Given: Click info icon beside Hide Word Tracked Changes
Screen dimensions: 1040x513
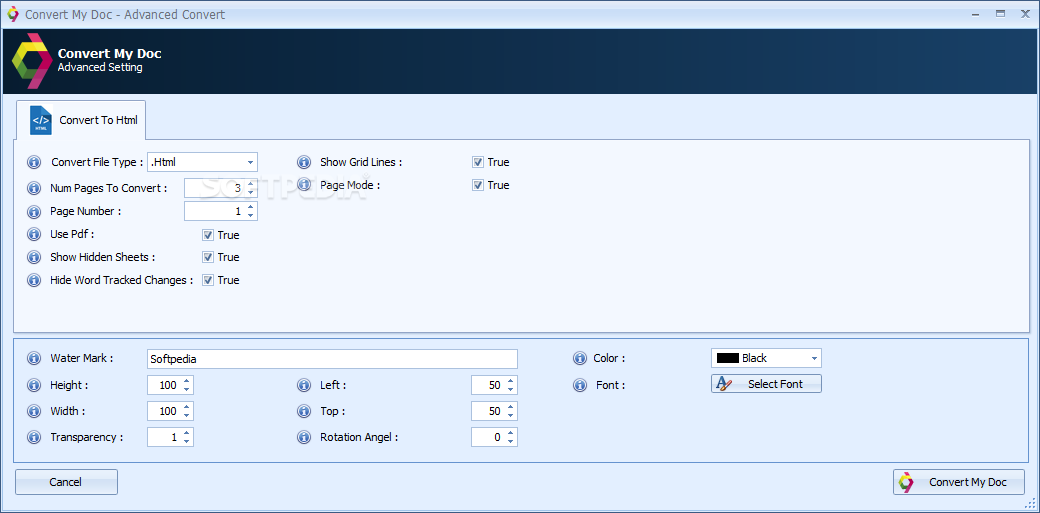Looking at the screenshot, I should click(34, 280).
